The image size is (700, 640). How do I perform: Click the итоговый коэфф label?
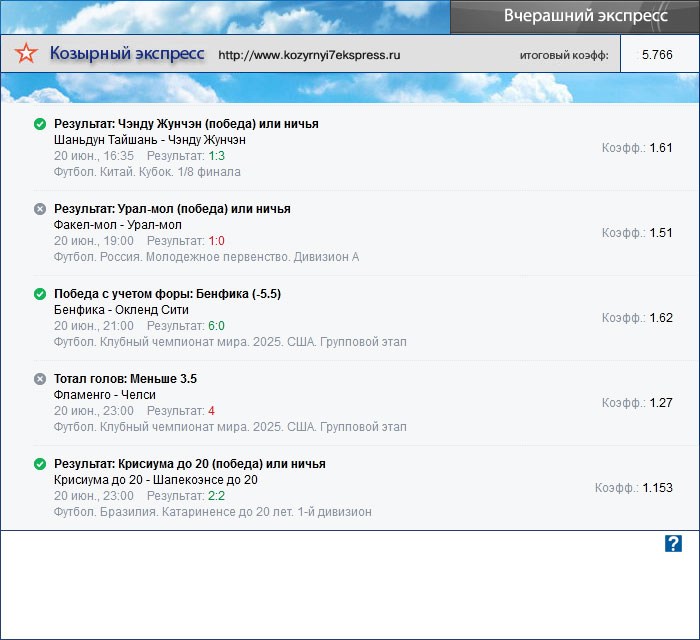click(564, 55)
